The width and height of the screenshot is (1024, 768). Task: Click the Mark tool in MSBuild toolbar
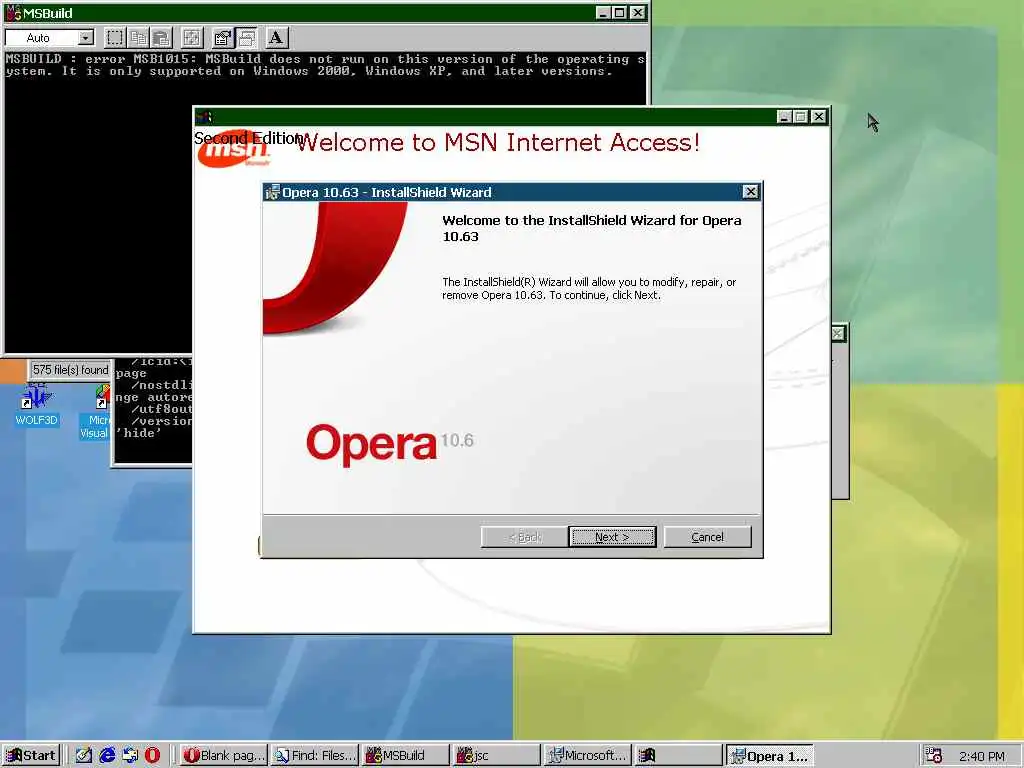[x=114, y=38]
